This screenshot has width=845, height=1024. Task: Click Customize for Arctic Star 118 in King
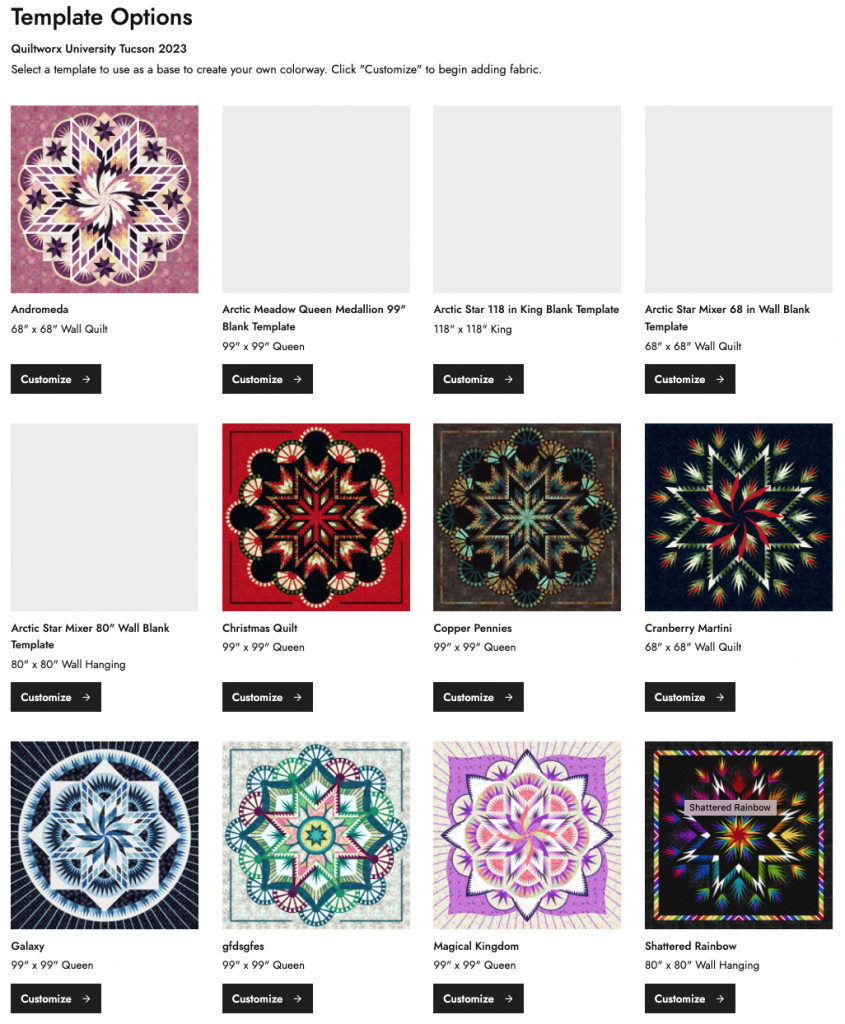[478, 379]
